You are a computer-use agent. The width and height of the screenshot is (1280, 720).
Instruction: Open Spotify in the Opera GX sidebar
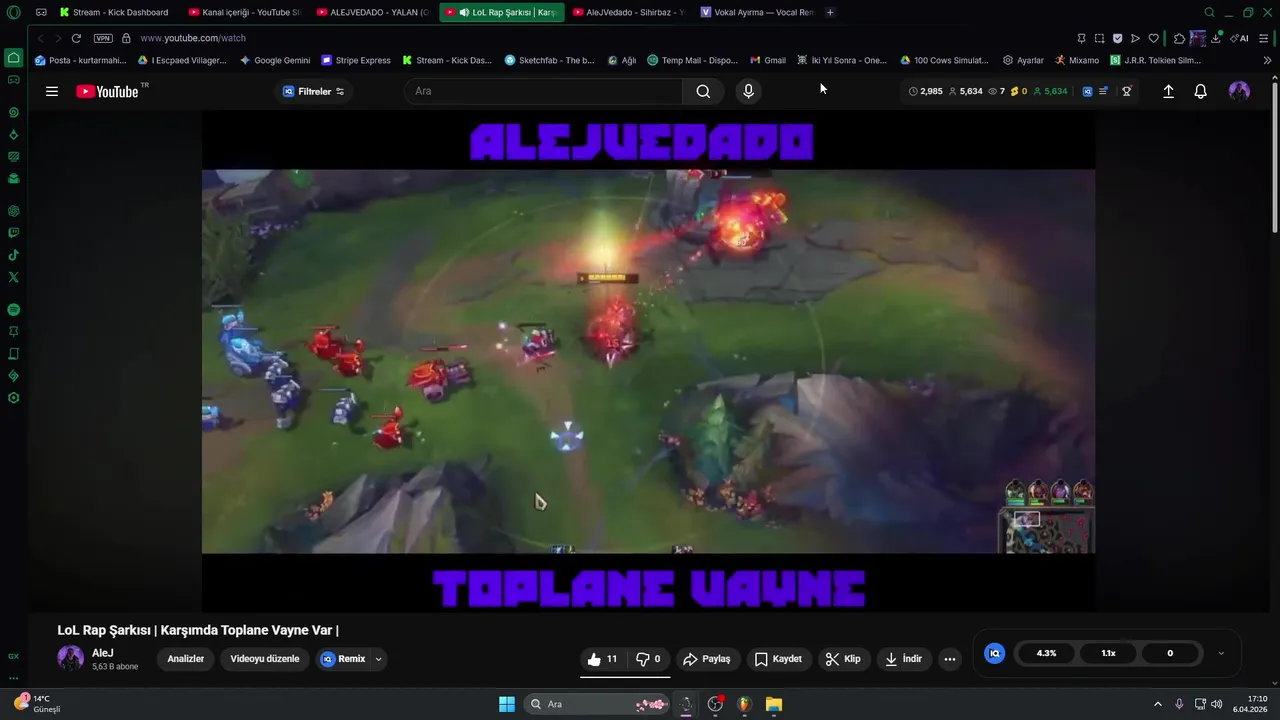click(x=14, y=310)
